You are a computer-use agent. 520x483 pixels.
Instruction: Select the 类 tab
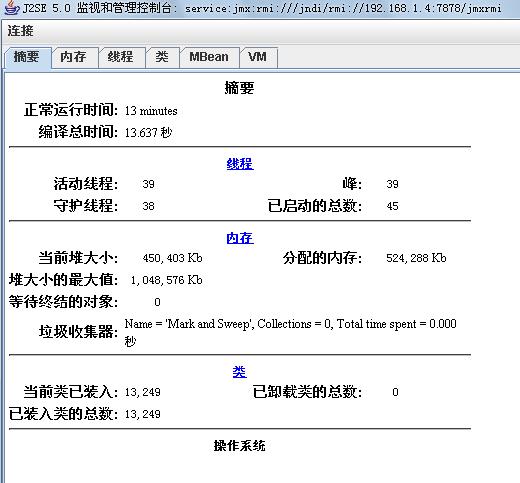162,57
